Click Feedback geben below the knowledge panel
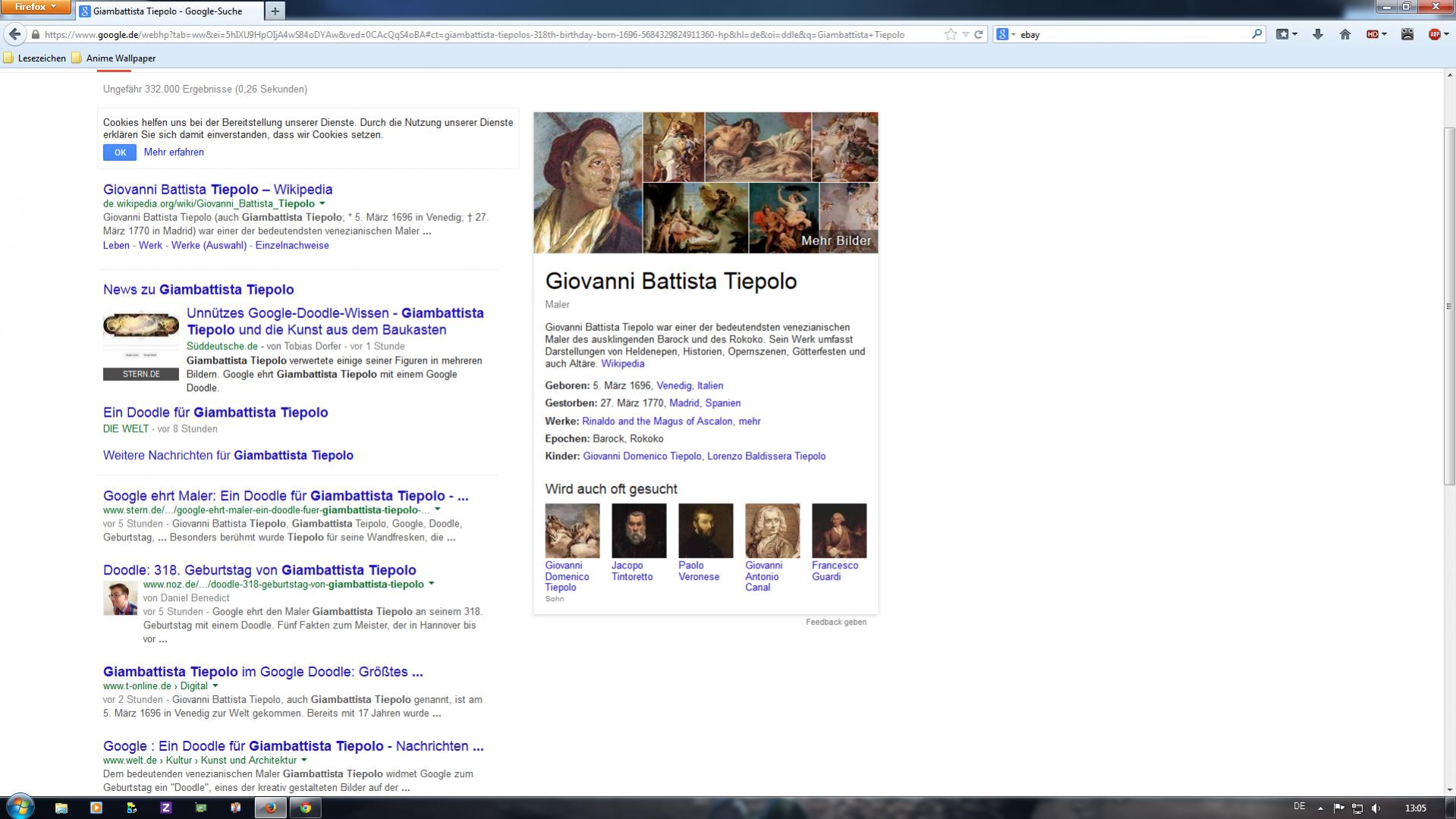1456x819 pixels. 836,622
